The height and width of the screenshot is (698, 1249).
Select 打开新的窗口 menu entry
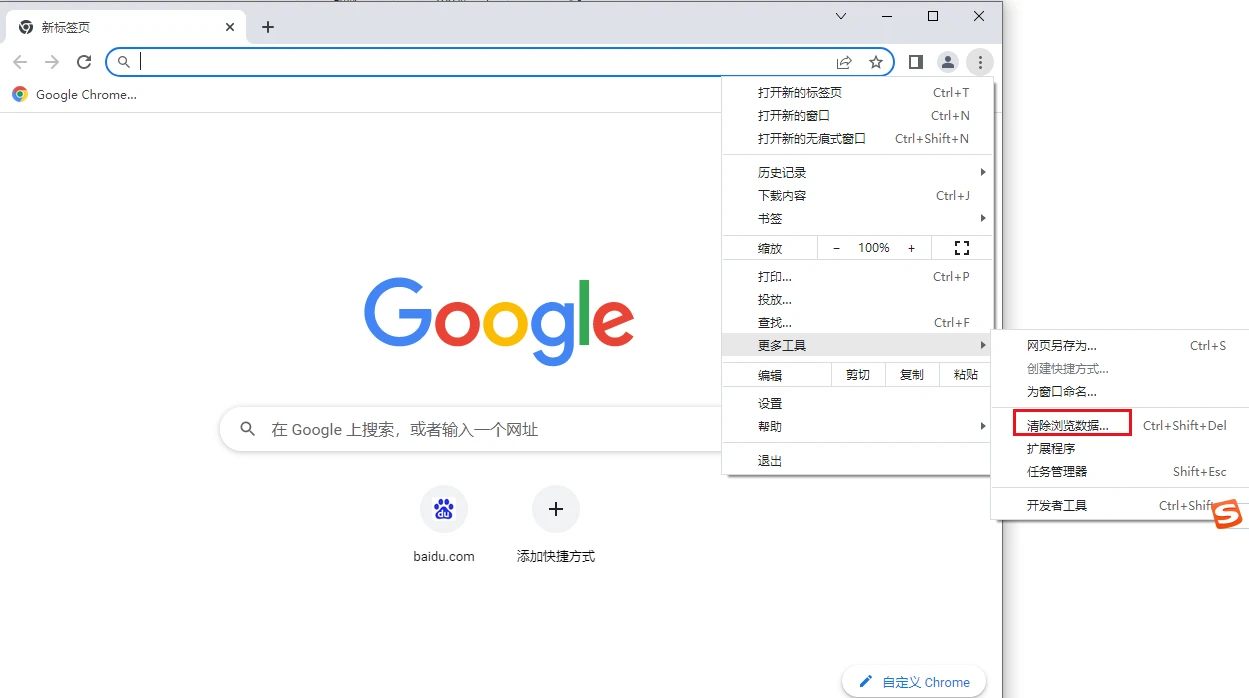coord(858,115)
